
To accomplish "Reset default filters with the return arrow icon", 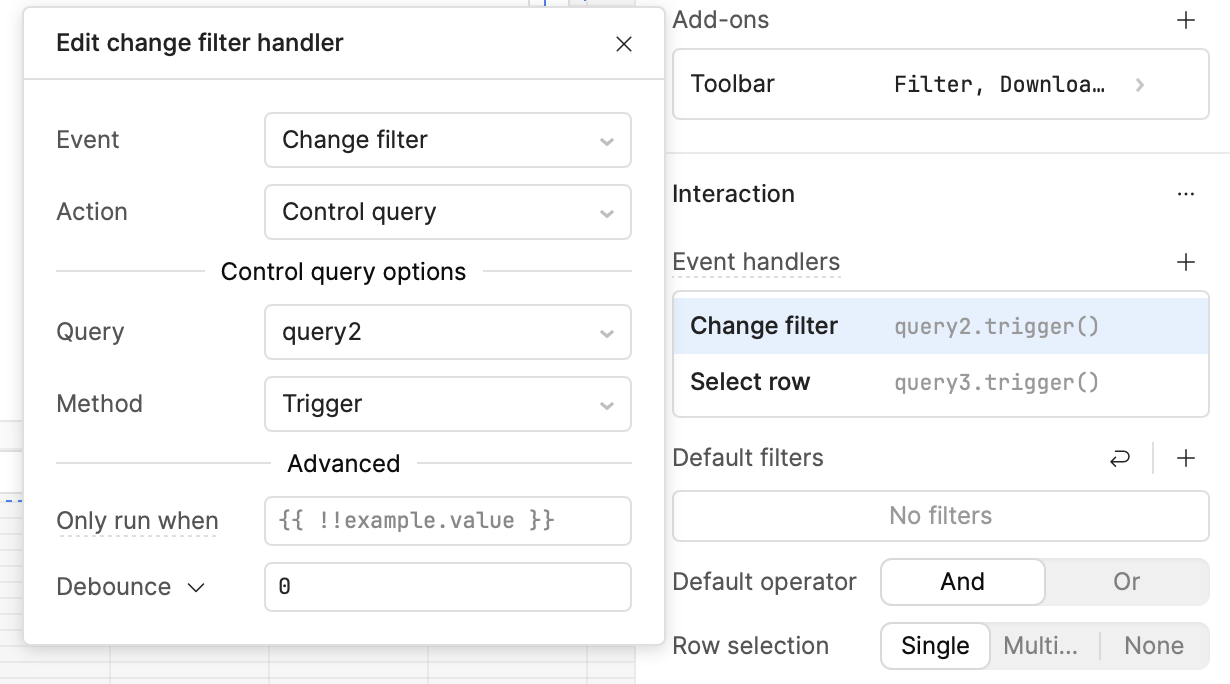I will pos(1120,458).
